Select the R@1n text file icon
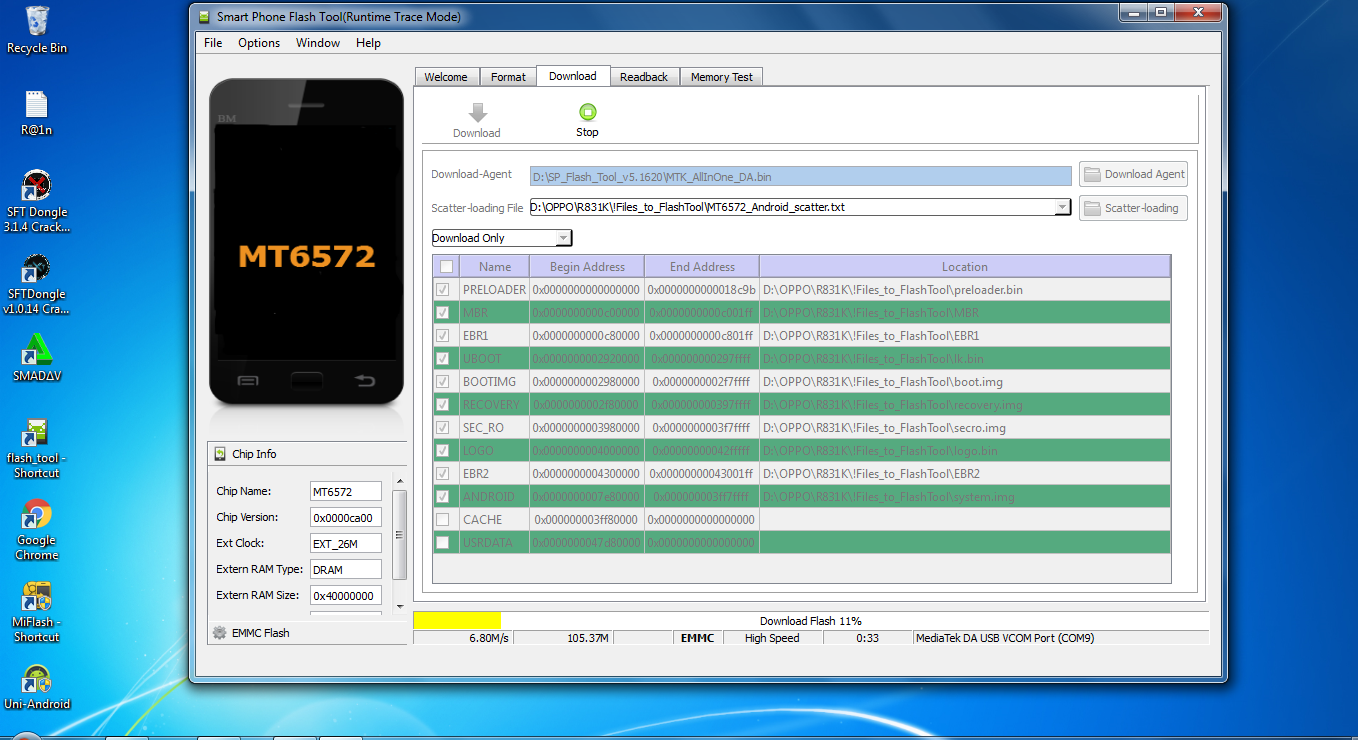Screen dimensions: 1358x740 (37, 113)
